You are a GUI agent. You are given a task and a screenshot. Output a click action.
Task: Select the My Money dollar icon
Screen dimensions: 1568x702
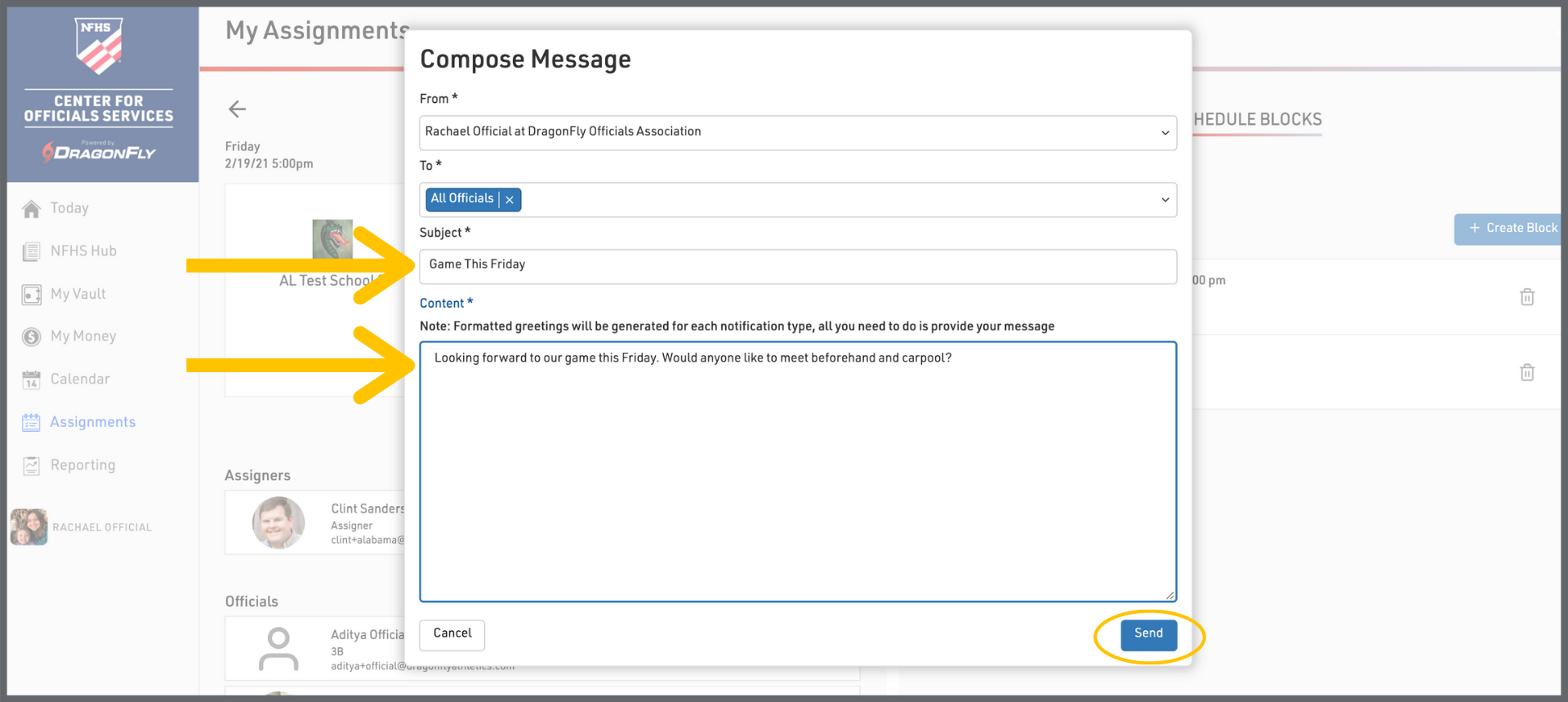tap(31, 337)
